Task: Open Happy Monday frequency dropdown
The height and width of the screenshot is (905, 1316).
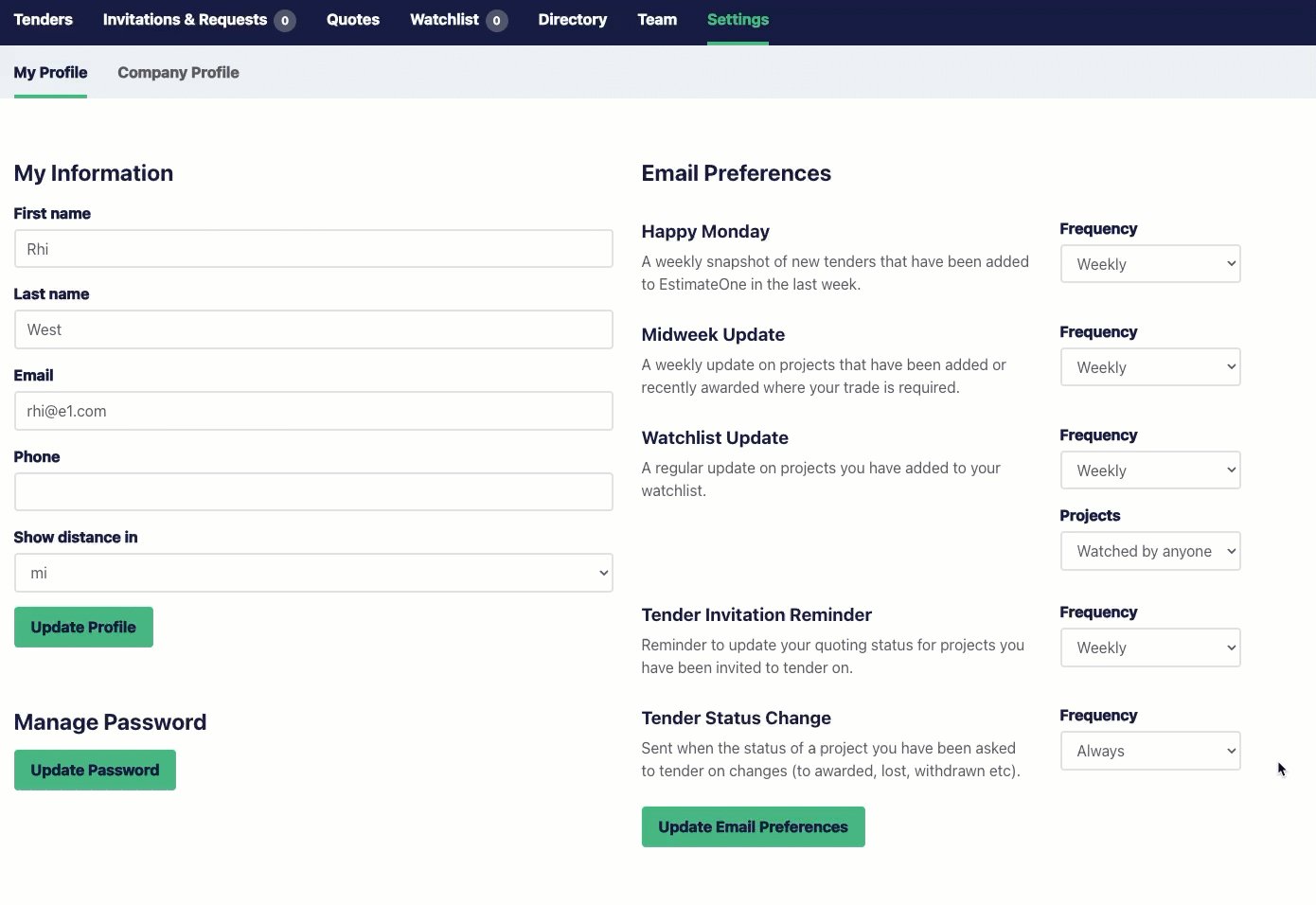Action: coord(1150,264)
